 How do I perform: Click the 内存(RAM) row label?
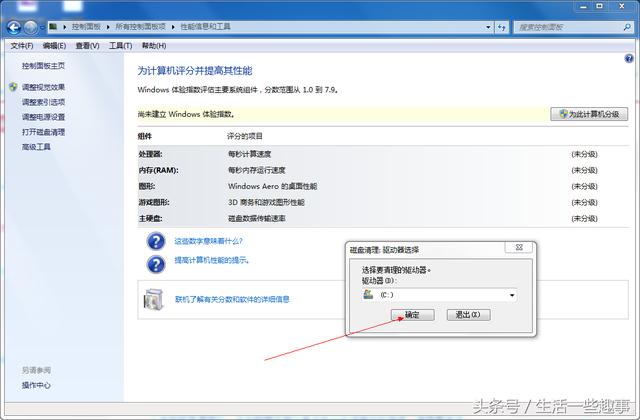(158, 170)
